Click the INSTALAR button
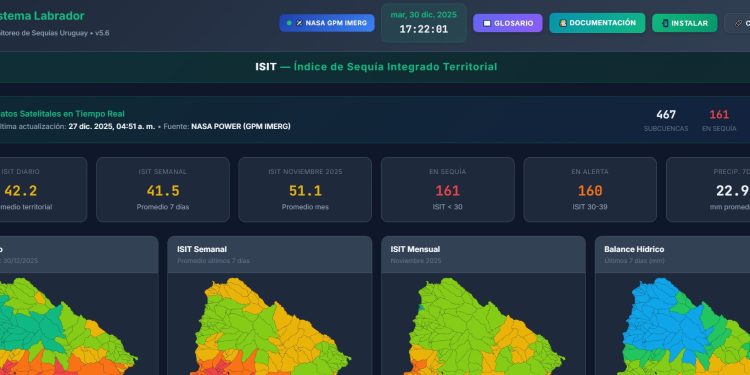Viewport: 750px width, 375px height. [x=684, y=23]
